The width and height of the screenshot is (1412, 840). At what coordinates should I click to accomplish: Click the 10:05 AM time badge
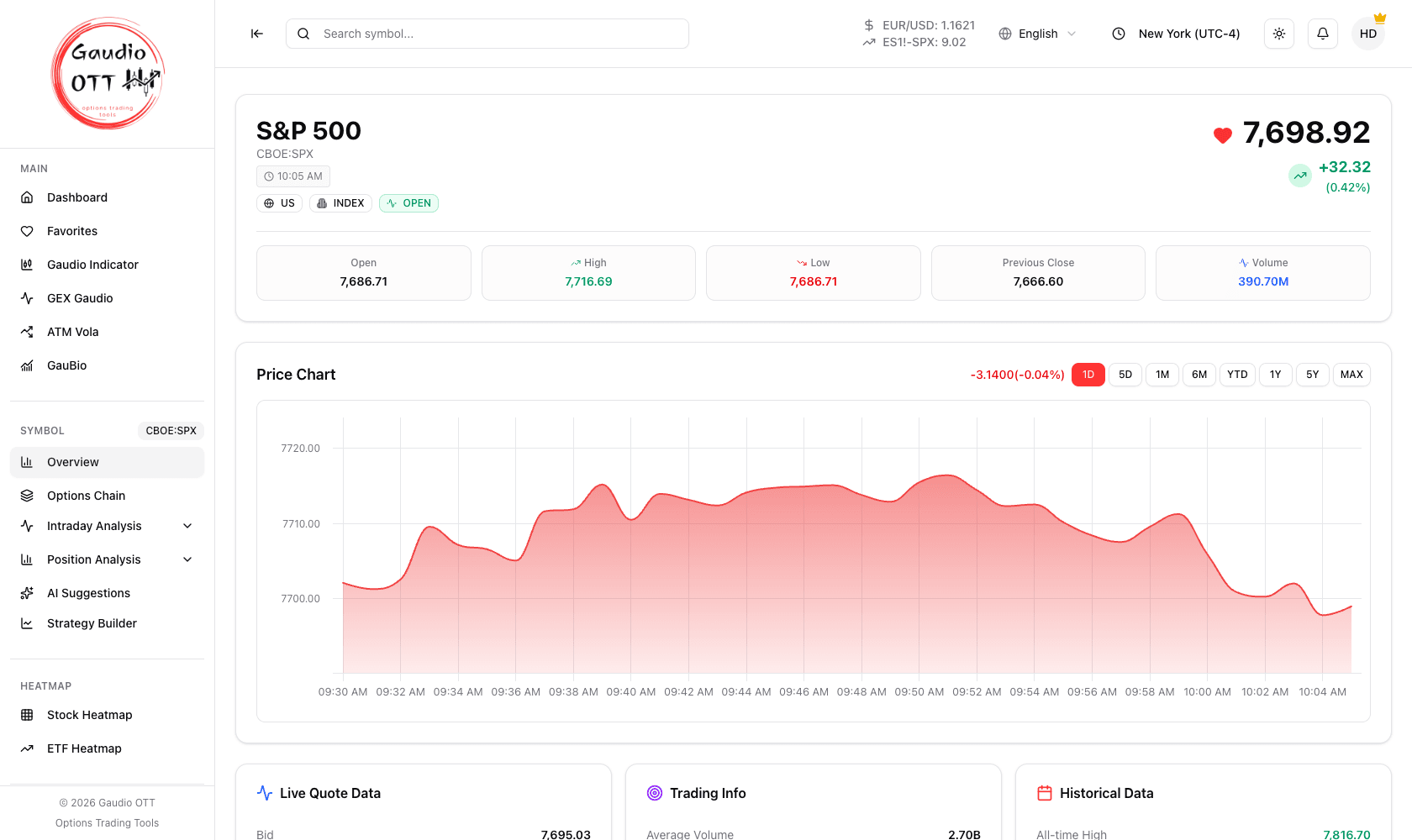pyautogui.click(x=293, y=176)
